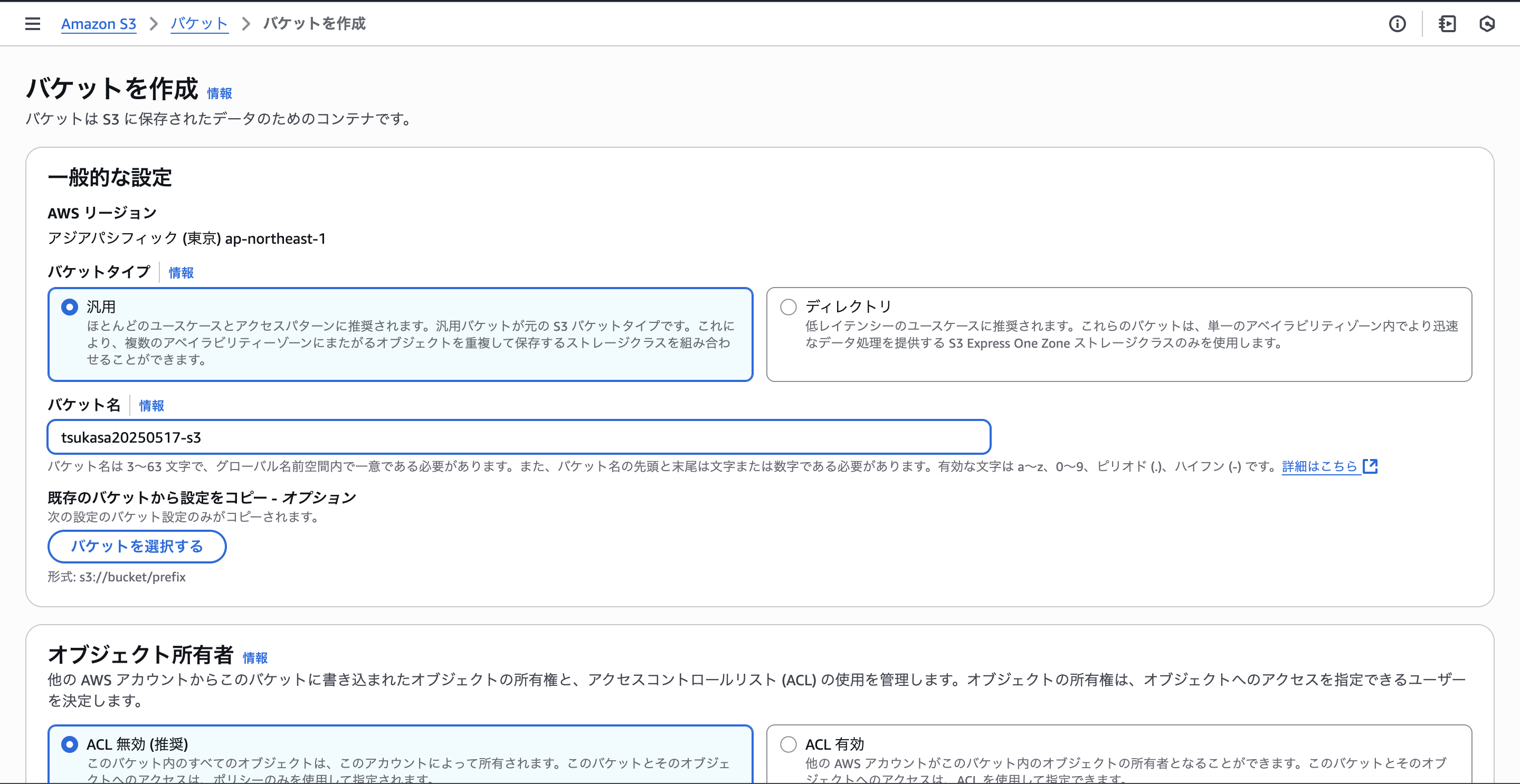Open 情報 link beside オブジェクト所有者

(255, 657)
